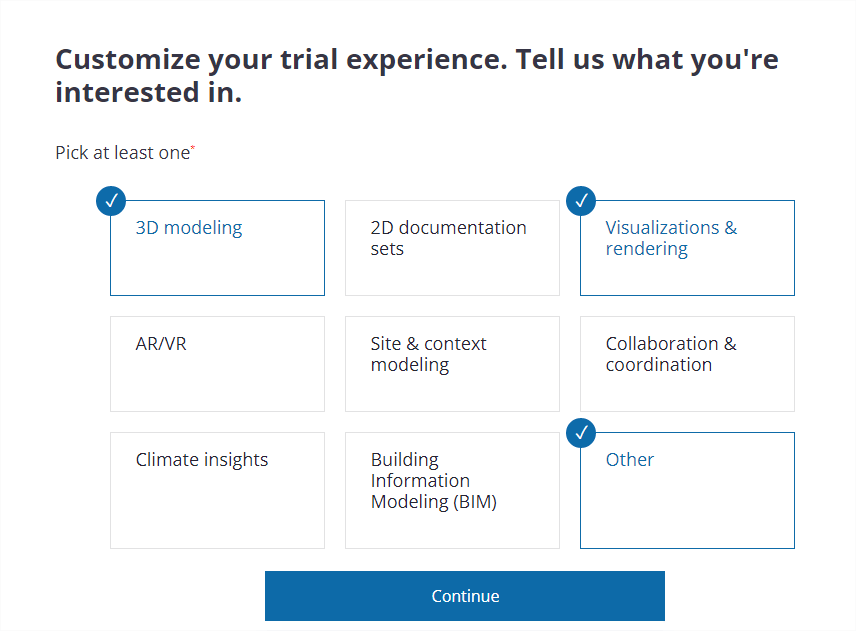Screen dimensions: 856x631
Task: Click the checkmark badge on the Other tile
Action: (581, 433)
